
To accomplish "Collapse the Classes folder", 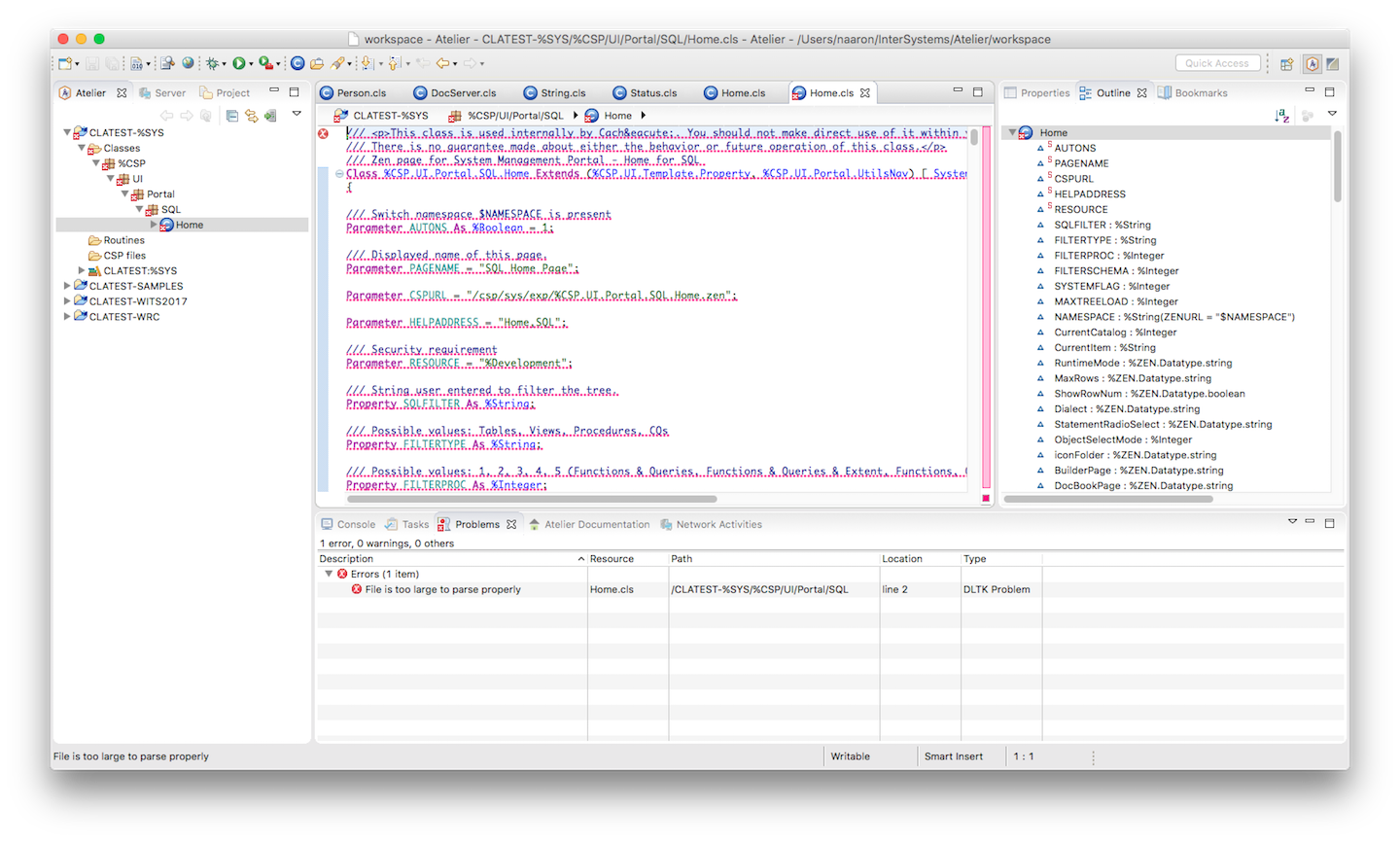I will tap(82, 148).
